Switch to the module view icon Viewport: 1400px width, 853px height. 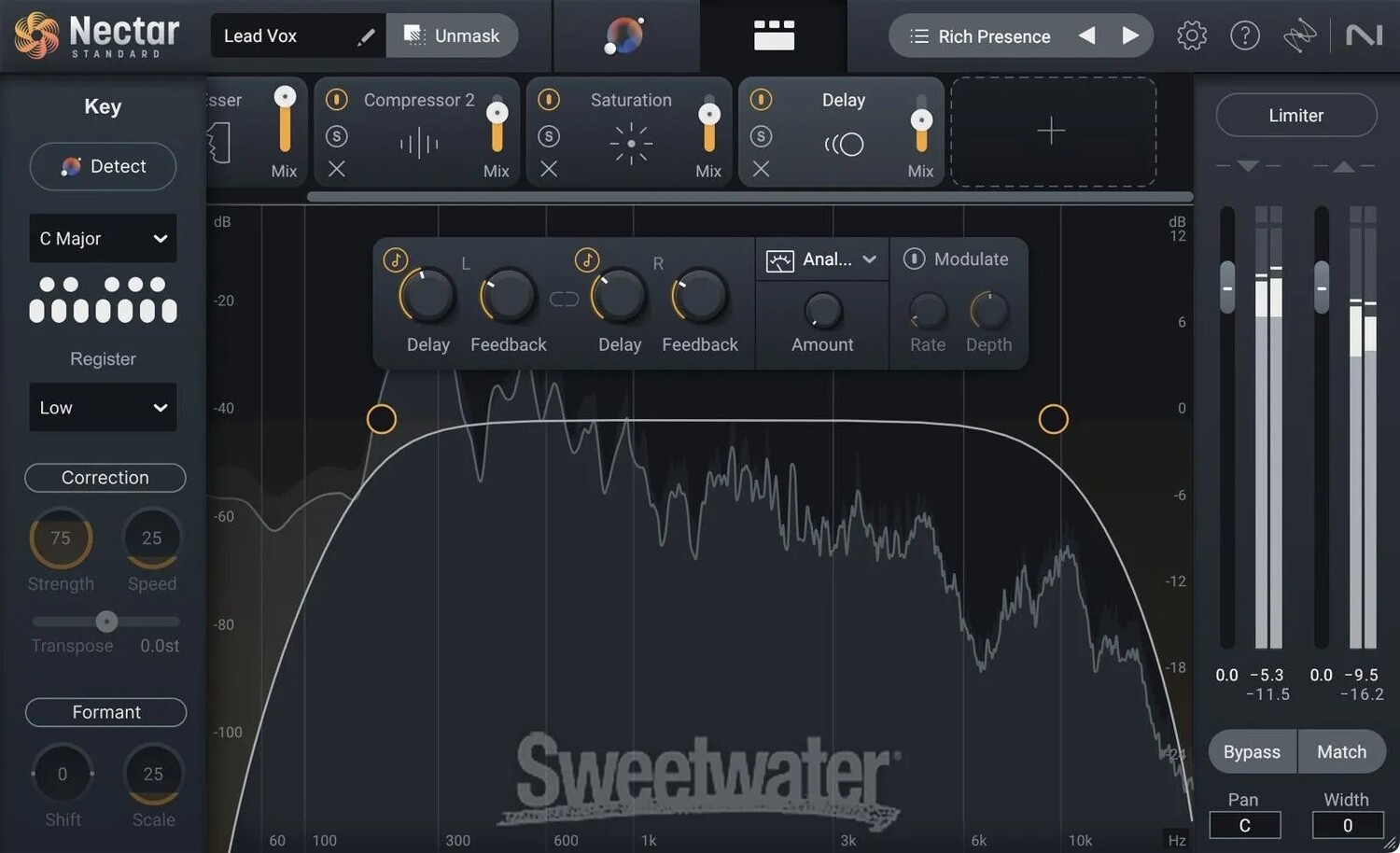(x=774, y=36)
